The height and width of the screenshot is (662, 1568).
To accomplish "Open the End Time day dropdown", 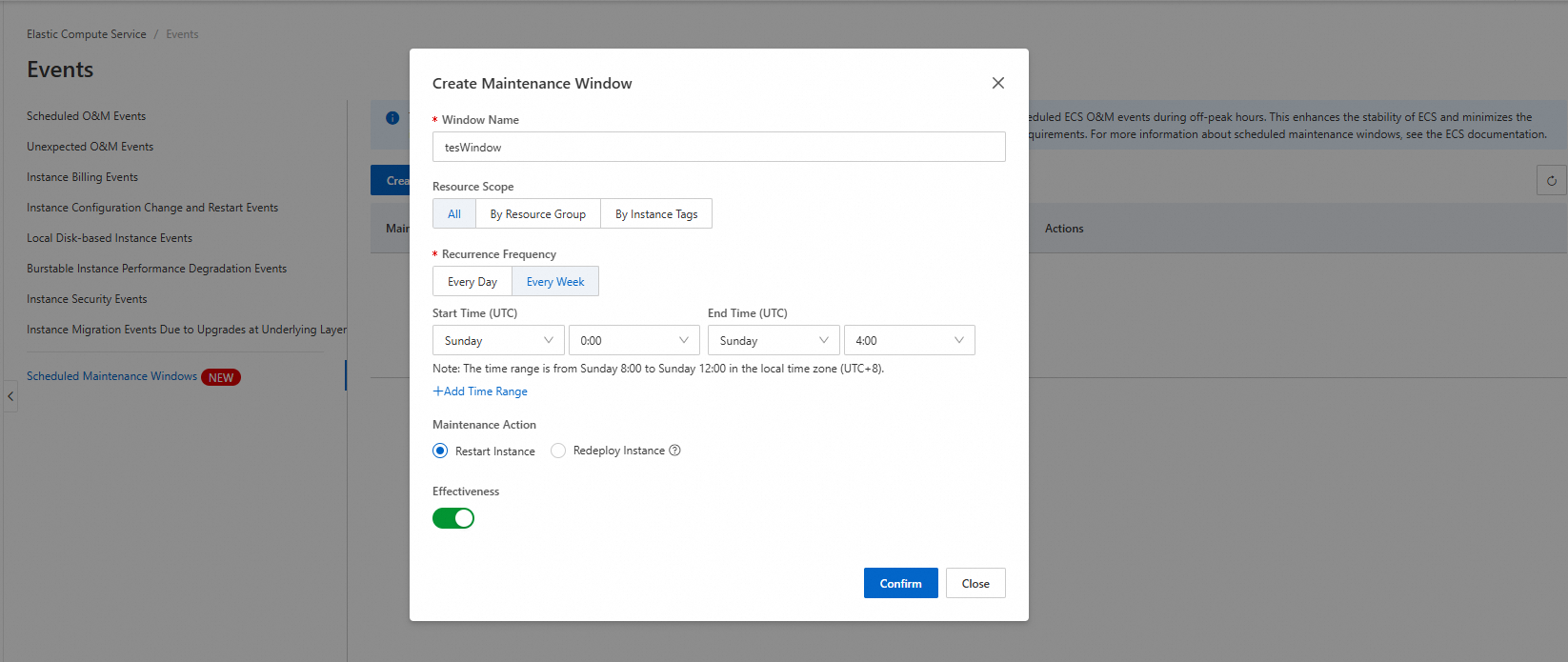I will [x=773, y=340].
